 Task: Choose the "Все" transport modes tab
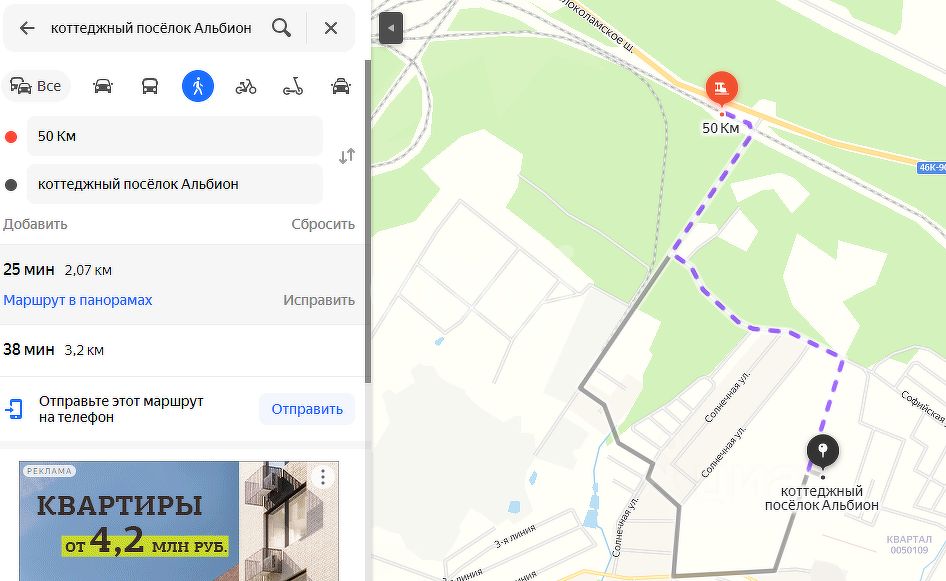(36, 86)
